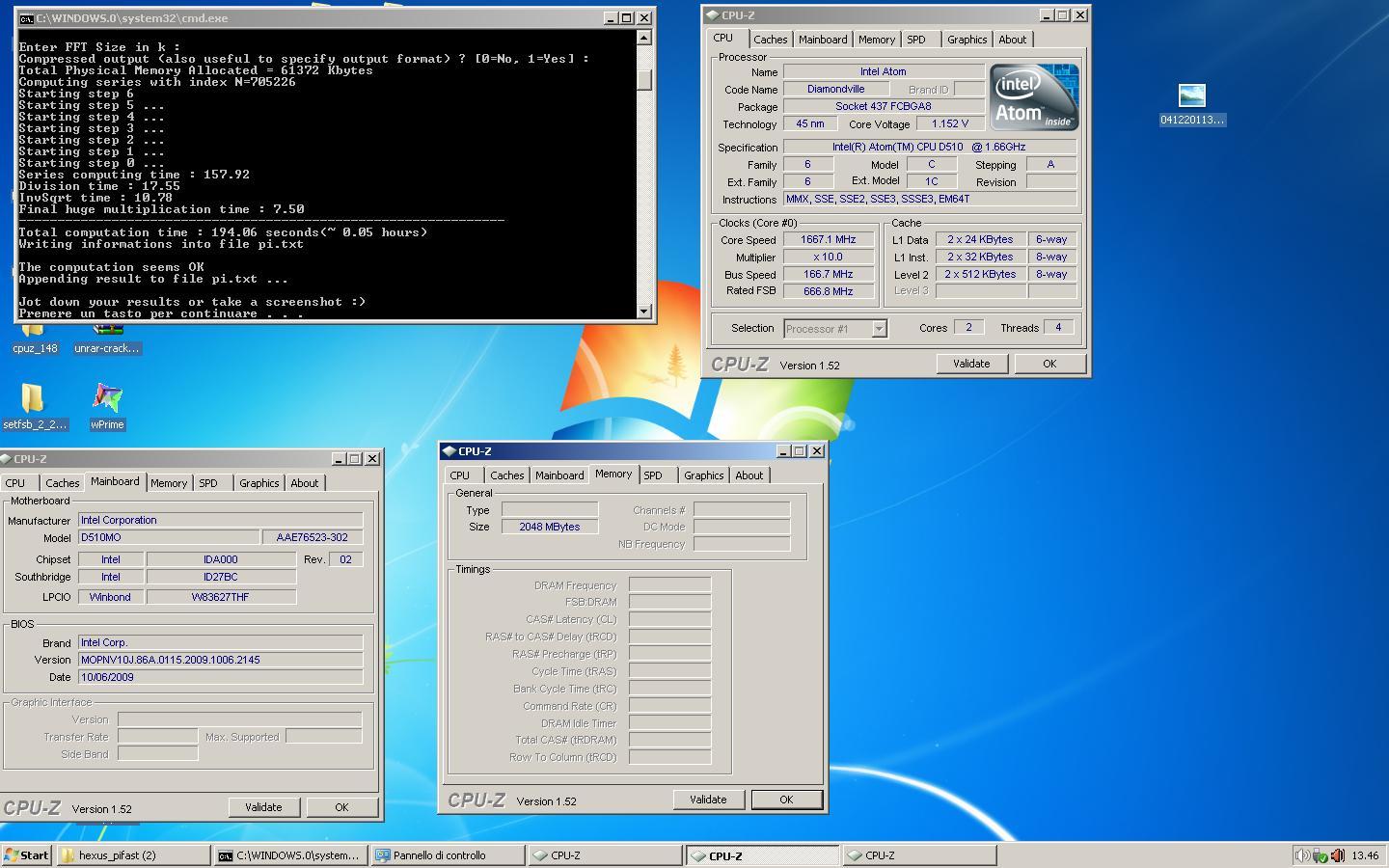Open the Start menu
The image size is (1389, 868).
pyautogui.click(x=27, y=854)
